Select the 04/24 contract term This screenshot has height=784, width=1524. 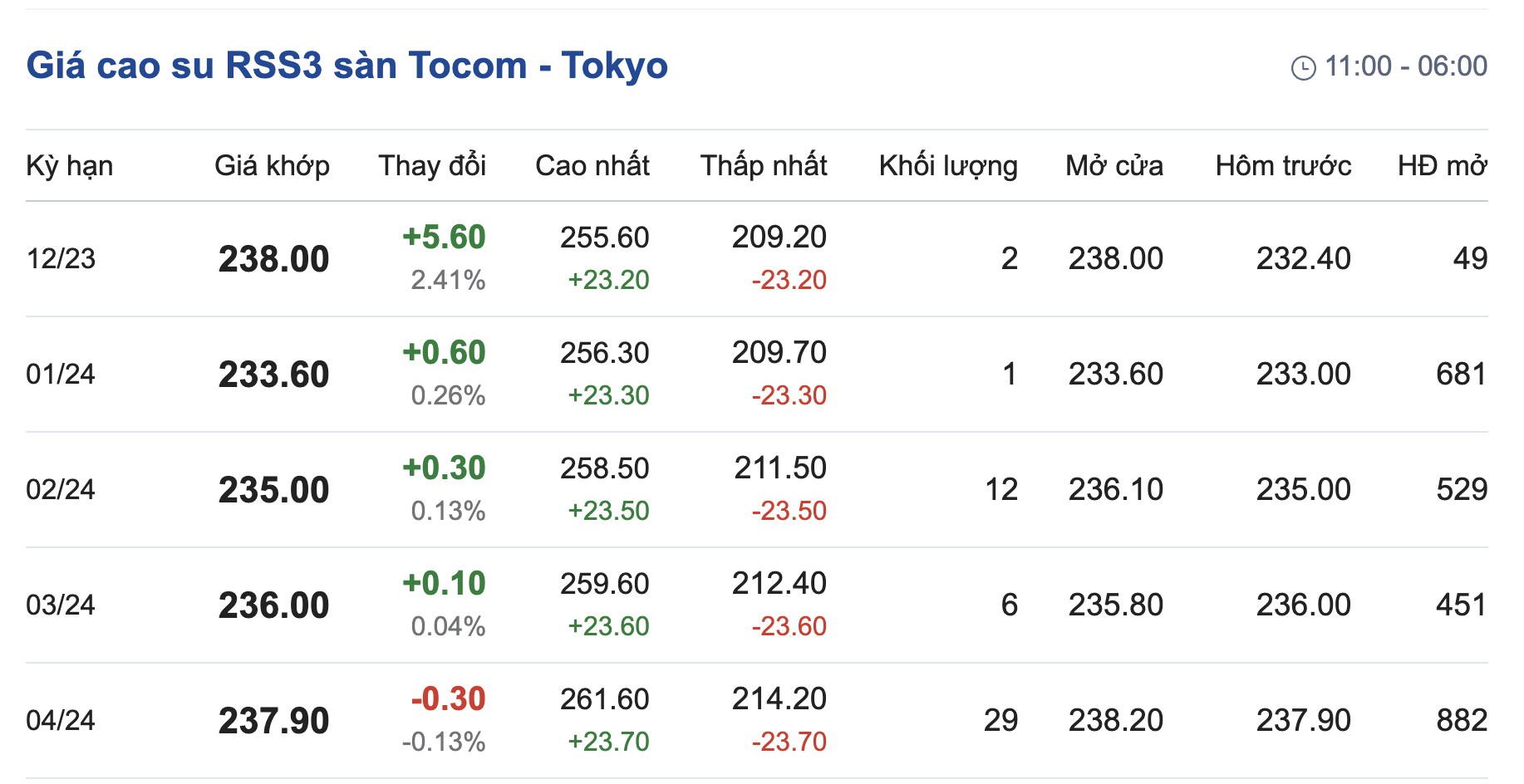(x=61, y=720)
